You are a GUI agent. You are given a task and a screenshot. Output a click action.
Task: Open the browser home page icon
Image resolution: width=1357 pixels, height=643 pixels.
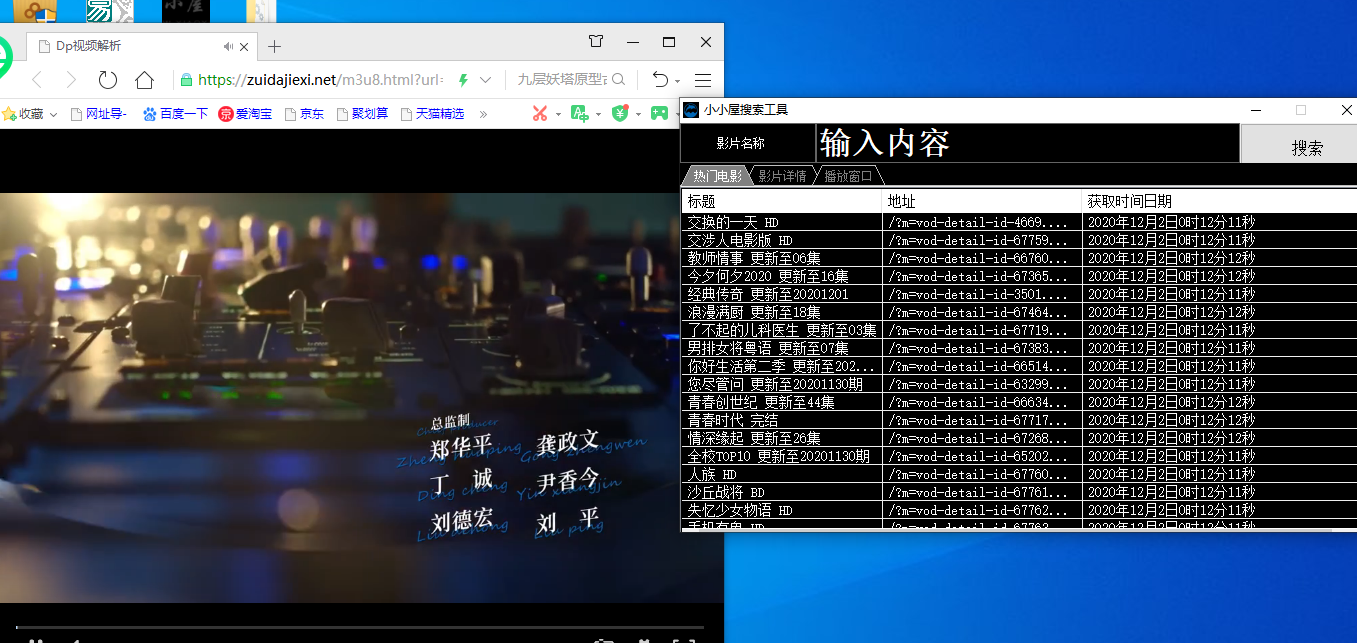(144, 79)
